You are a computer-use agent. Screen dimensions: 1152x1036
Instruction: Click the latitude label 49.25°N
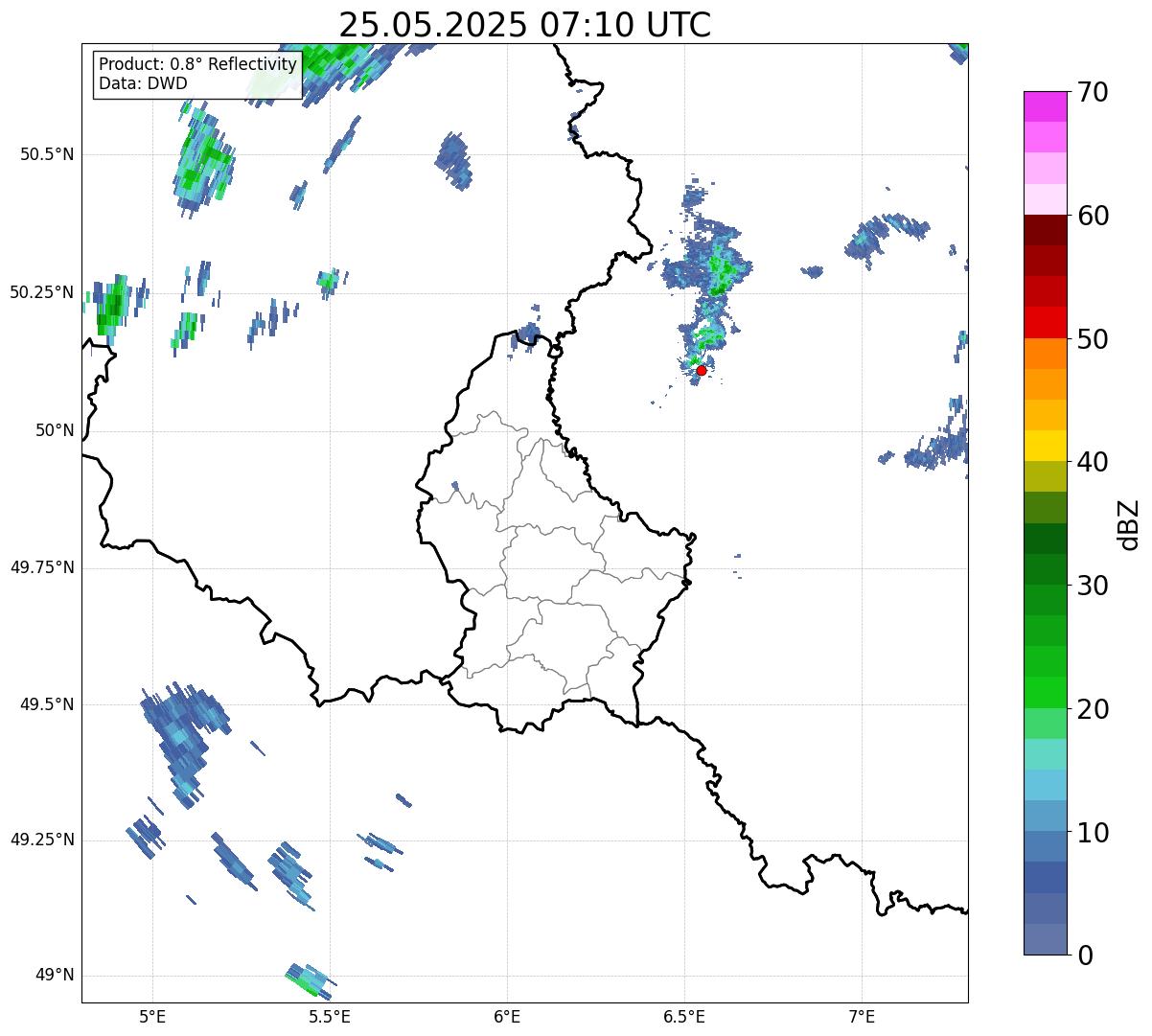point(42,840)
